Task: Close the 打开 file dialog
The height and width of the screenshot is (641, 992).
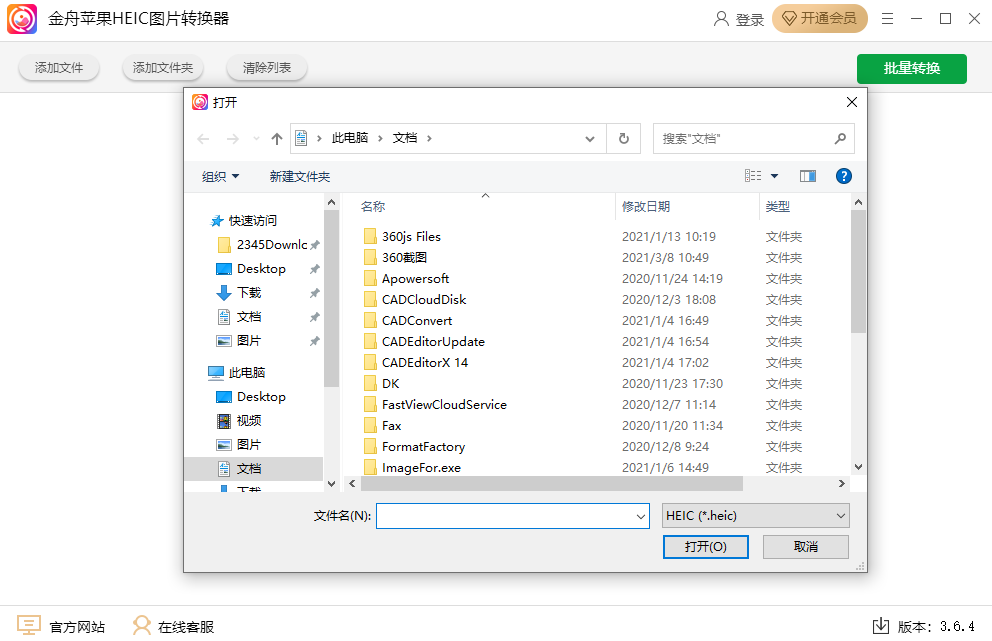Action: coord(852,102)
